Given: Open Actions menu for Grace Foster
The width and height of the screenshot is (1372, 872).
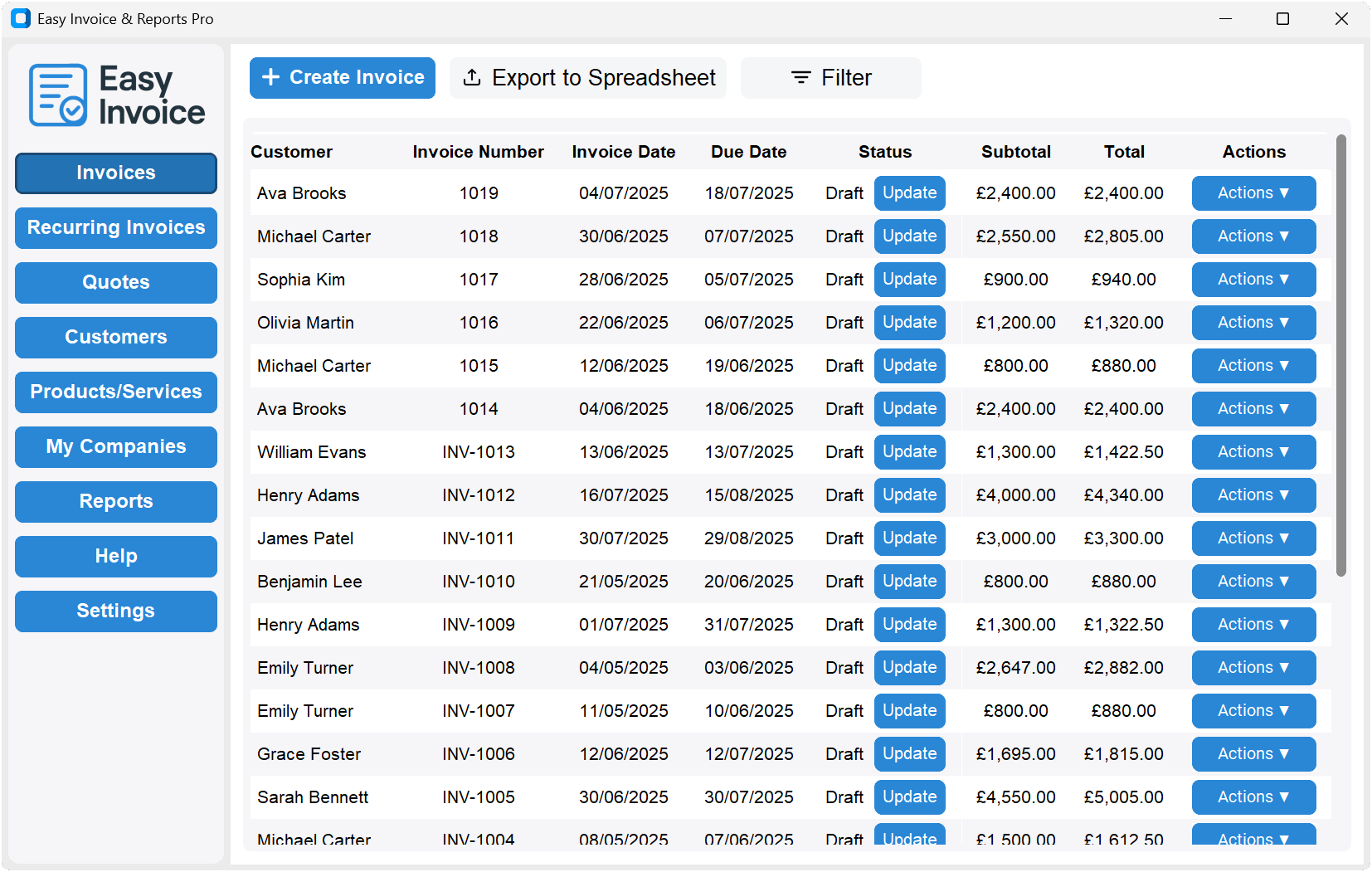Looking at the screenshot, I should point(1253,754).
